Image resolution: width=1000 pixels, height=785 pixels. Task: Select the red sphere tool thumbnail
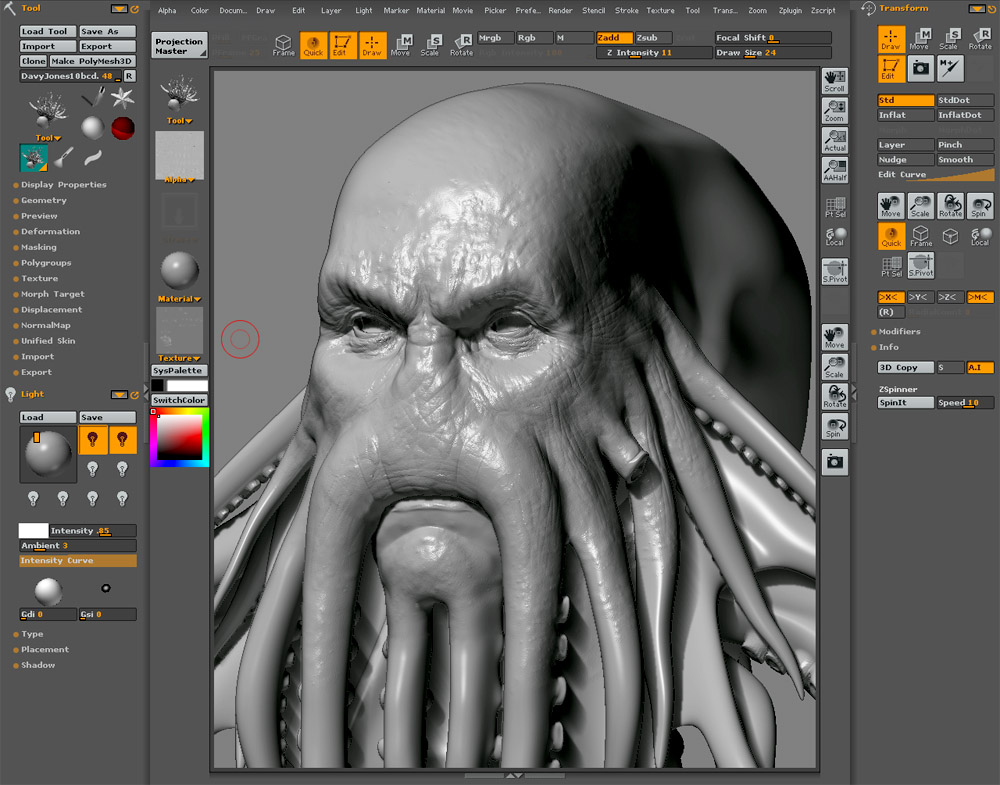click(x=122, y=128)
